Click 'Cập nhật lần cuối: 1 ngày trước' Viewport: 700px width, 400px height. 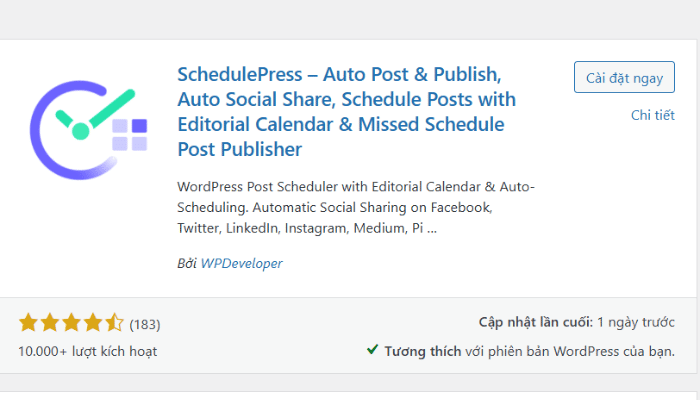[576, 322]
